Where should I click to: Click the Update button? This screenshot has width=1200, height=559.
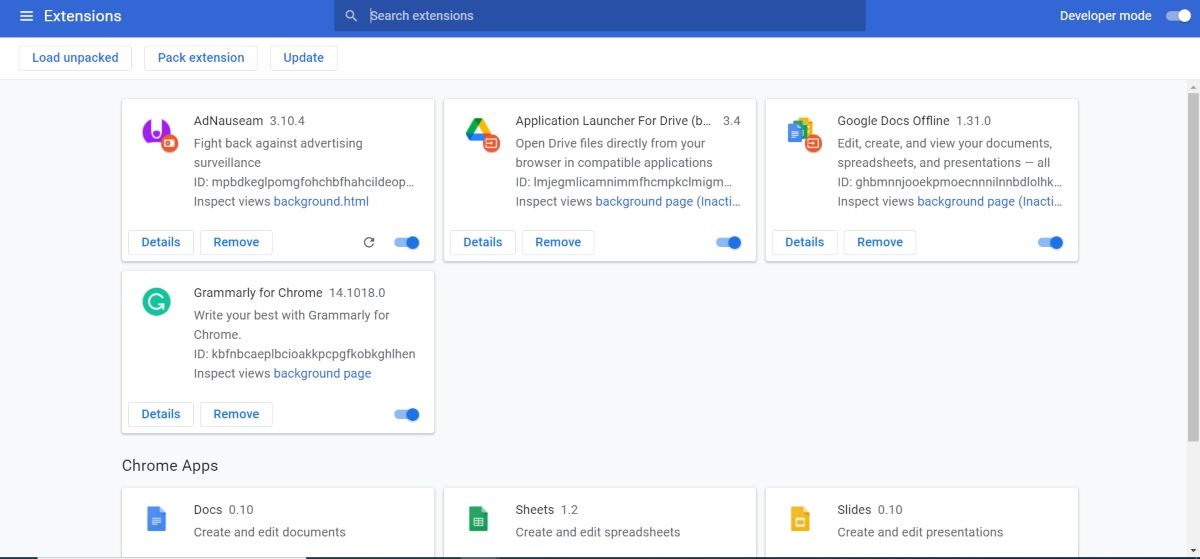(x=303, y=58)
